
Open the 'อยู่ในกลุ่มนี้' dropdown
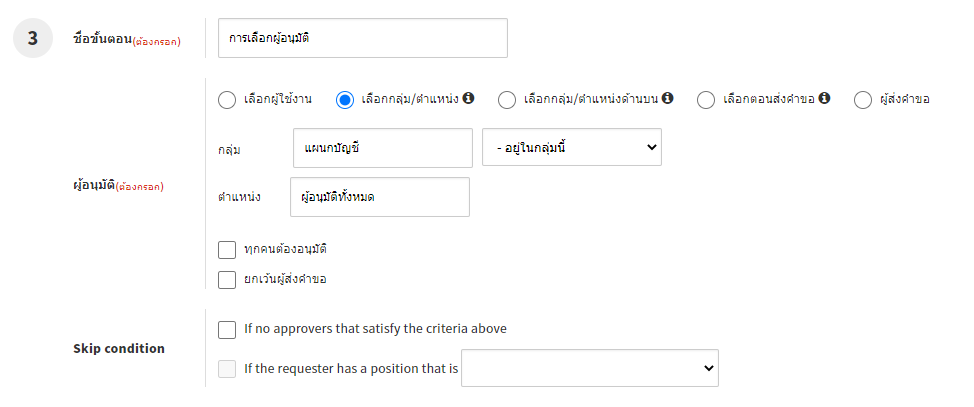click(571, 147)
